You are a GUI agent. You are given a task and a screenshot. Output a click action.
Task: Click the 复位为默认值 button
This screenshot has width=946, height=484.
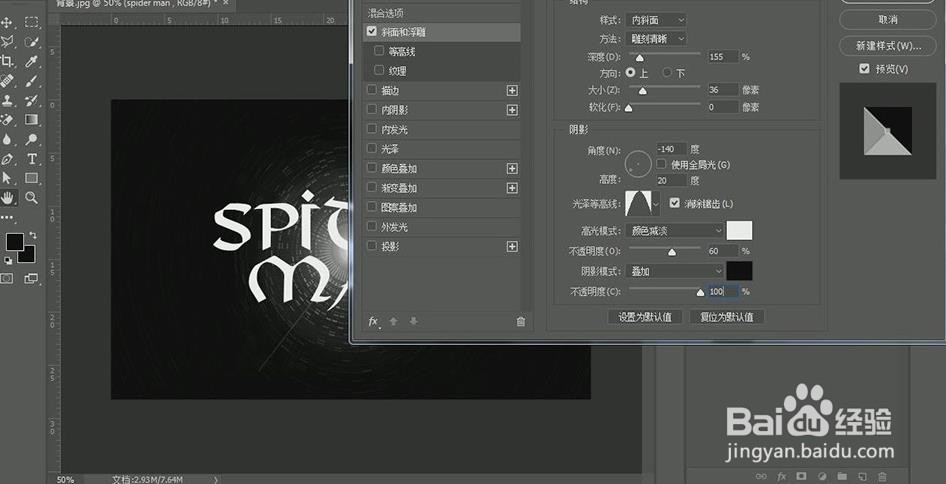click(x=727, y=317)
